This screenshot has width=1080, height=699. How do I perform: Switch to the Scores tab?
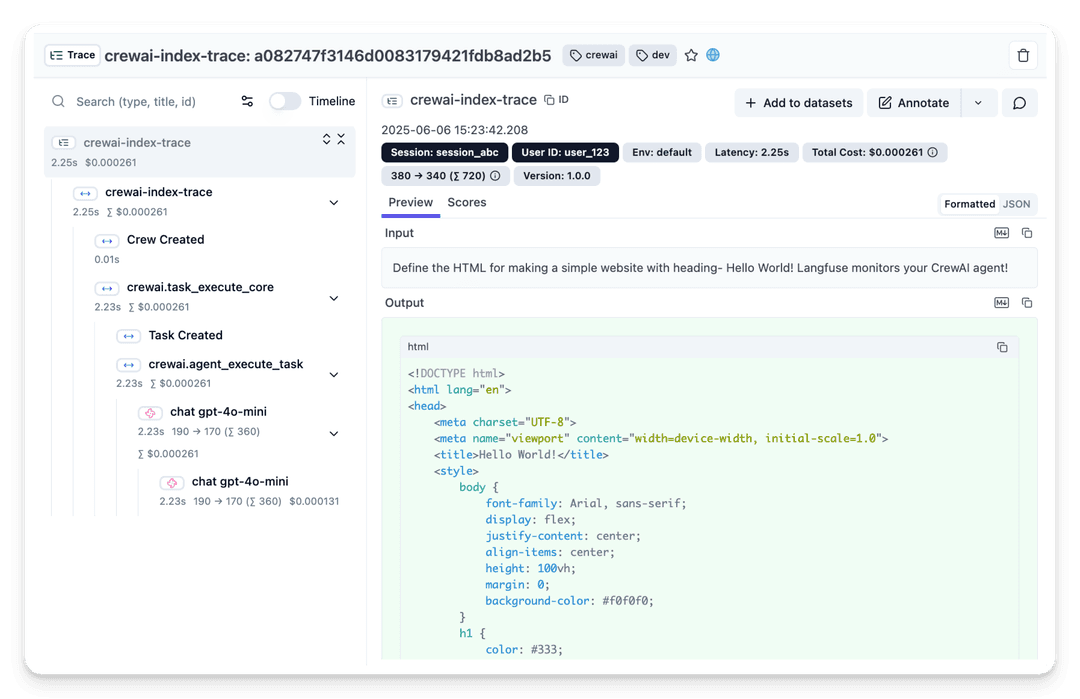(x=466, y=202)
